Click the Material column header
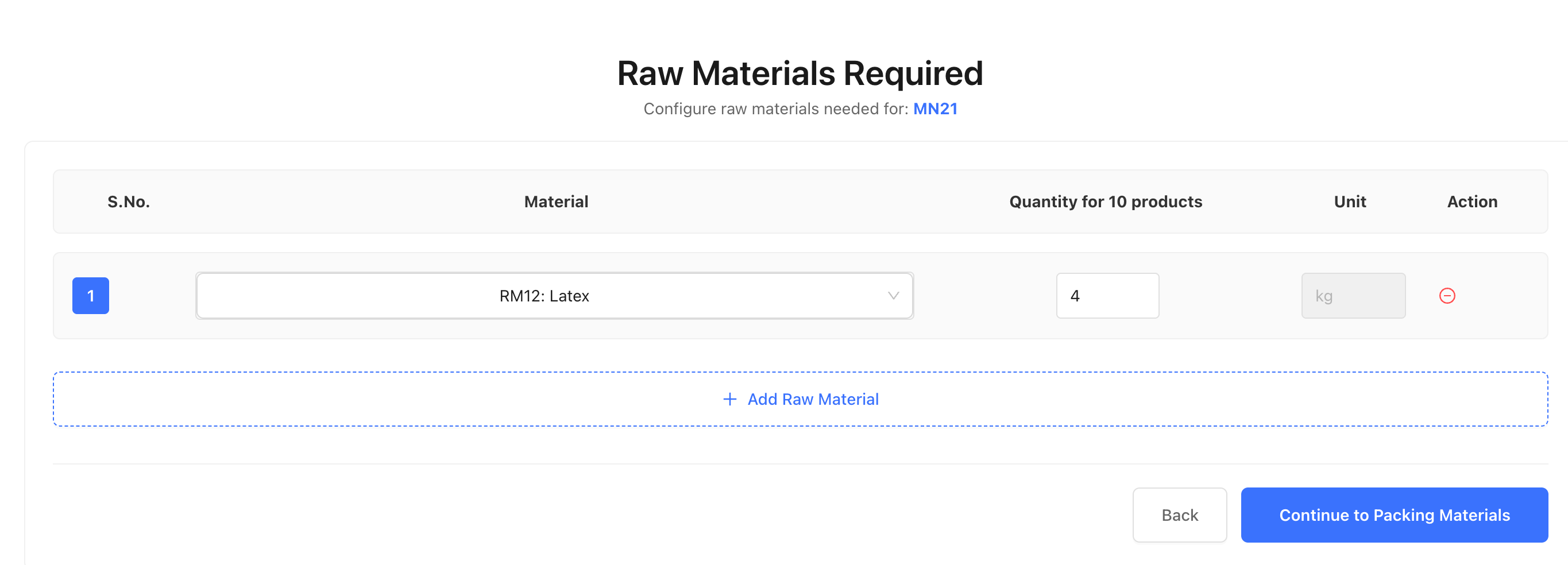 (555, 202)
